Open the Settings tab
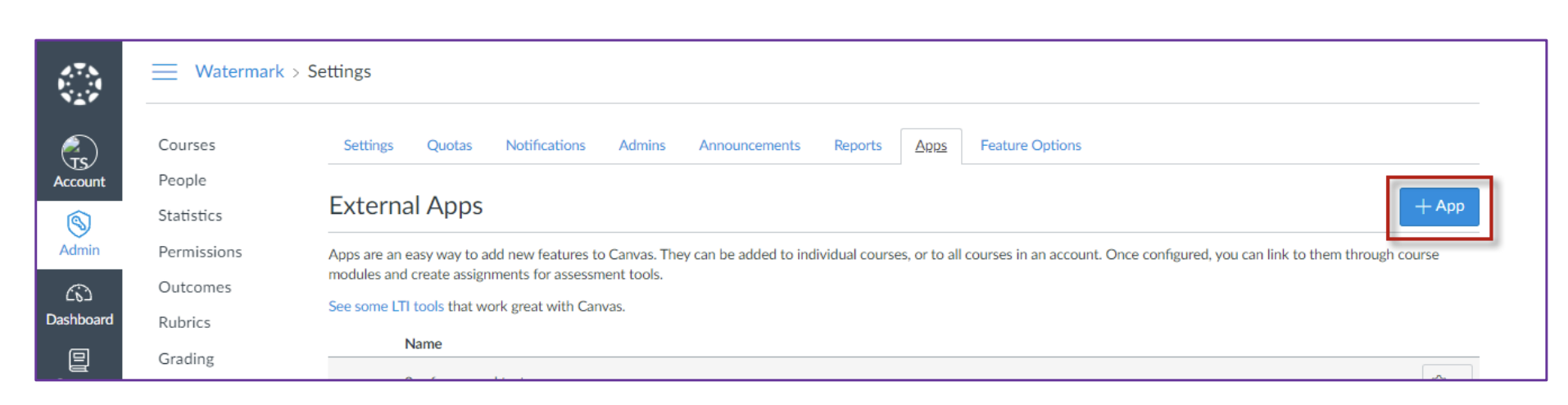This screenshot has height=405, width=1568. point(368,145)
